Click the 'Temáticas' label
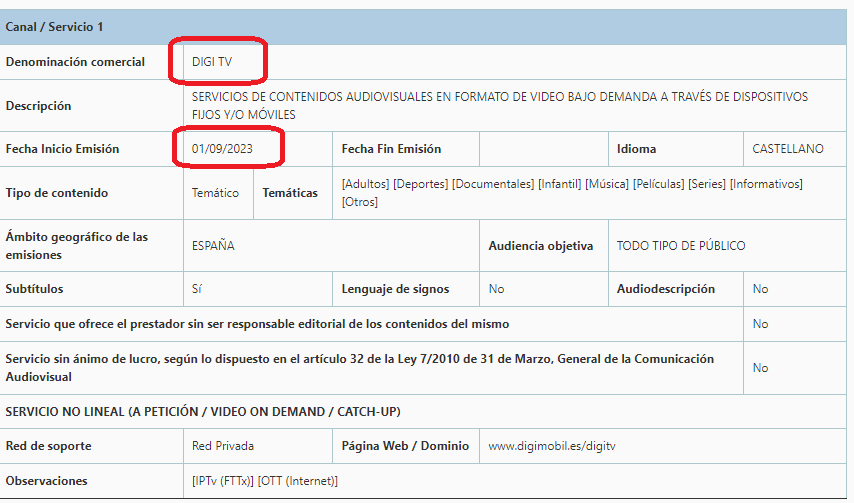 290,193
